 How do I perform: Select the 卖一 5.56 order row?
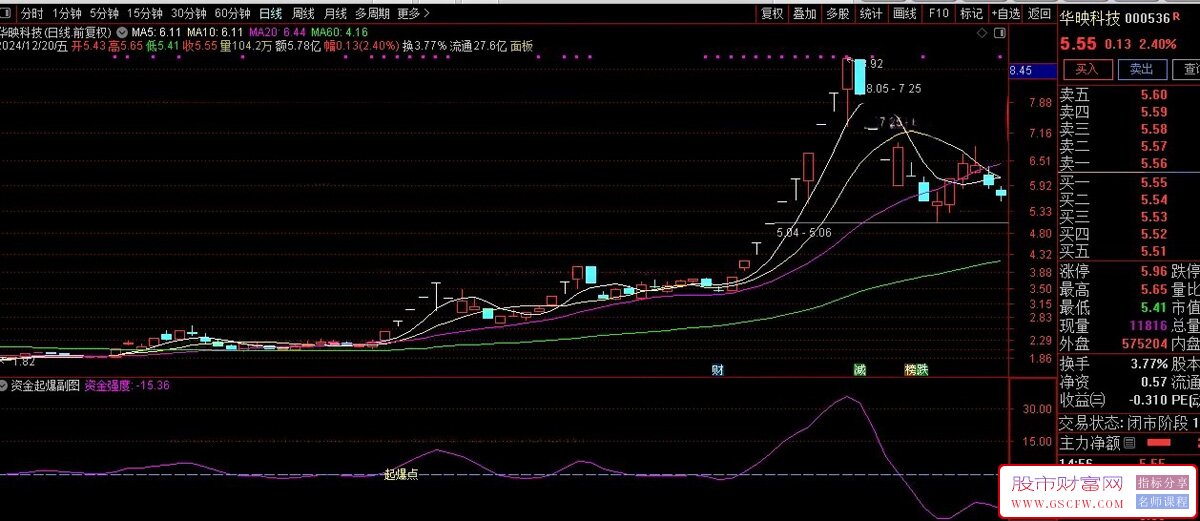click(x=1129, y=163)
